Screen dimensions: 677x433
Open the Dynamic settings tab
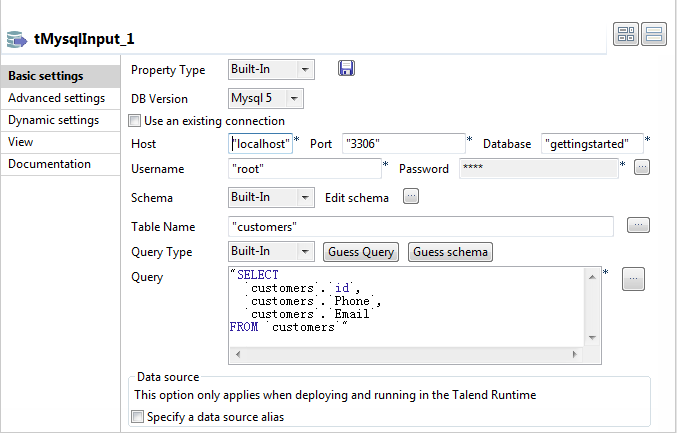(53, 120)
